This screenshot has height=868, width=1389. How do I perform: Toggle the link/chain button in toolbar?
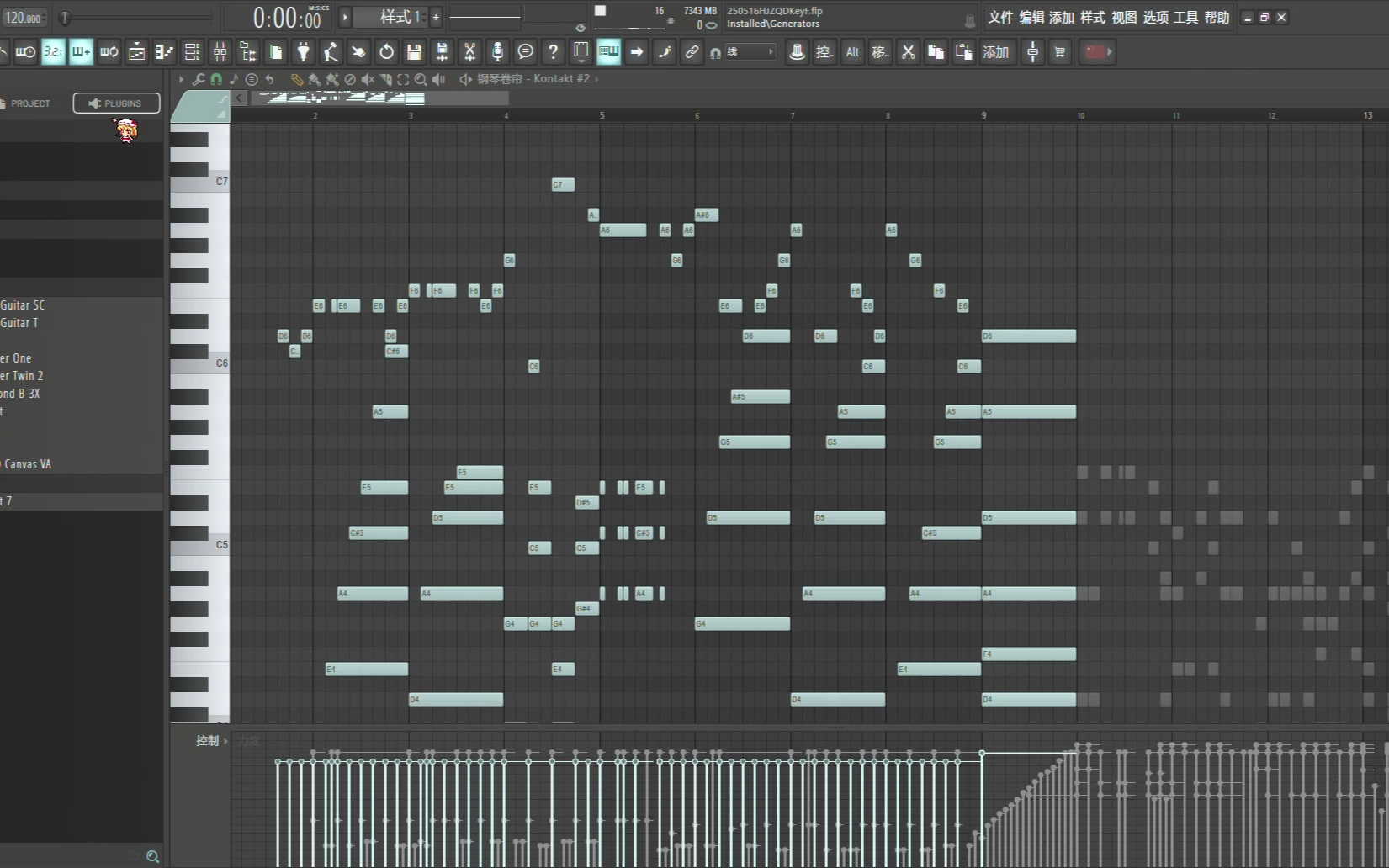click(692, 52)
